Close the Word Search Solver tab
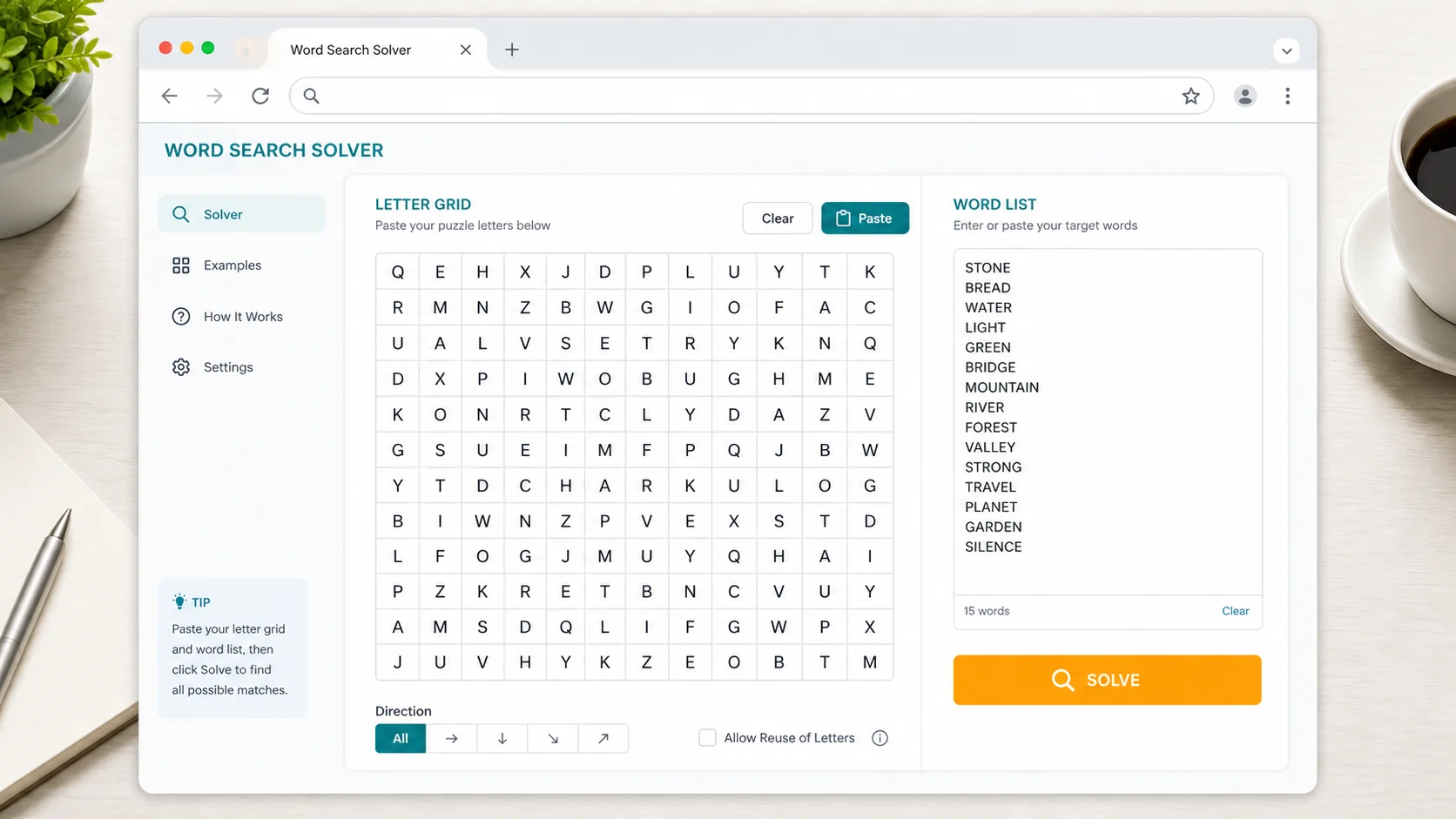This screenshot has height=819, width=1456. click(x=466, y=50)
